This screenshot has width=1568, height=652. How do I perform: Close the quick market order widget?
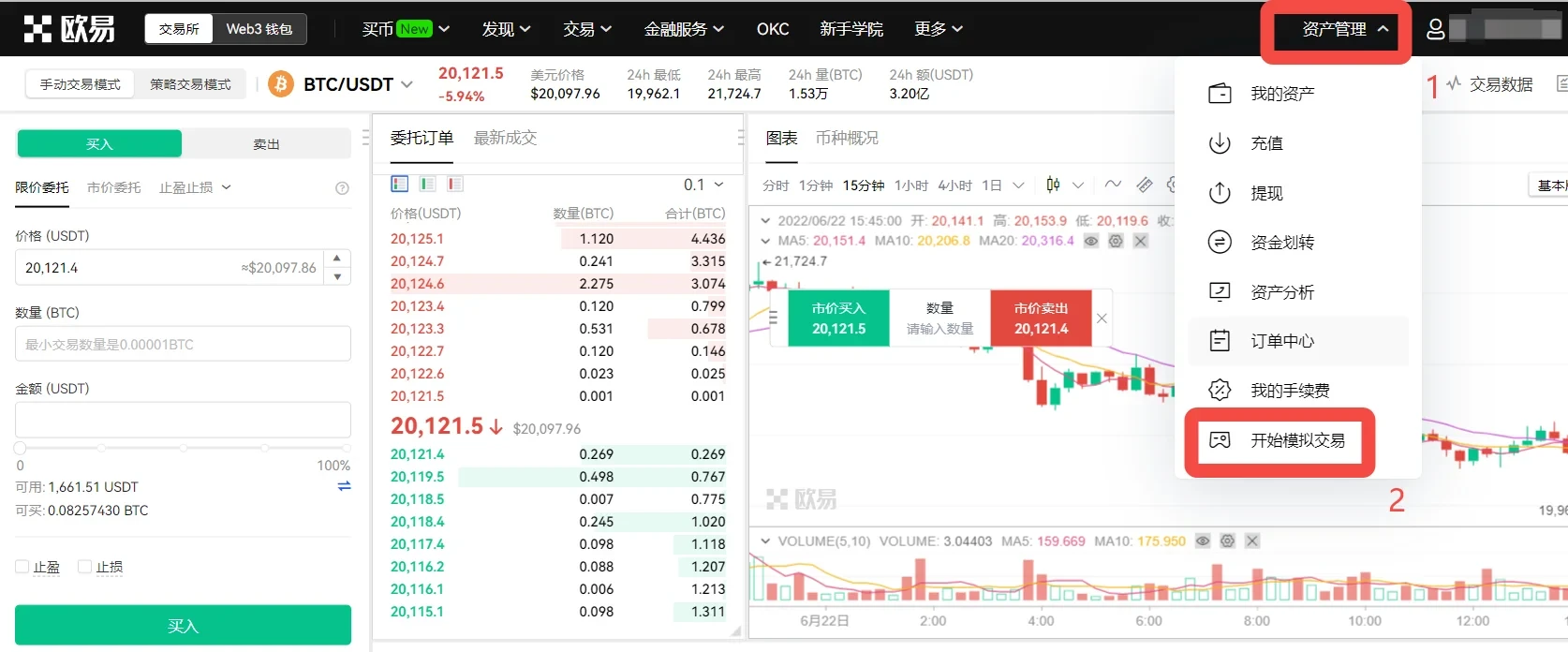[x=1102, y=319]
